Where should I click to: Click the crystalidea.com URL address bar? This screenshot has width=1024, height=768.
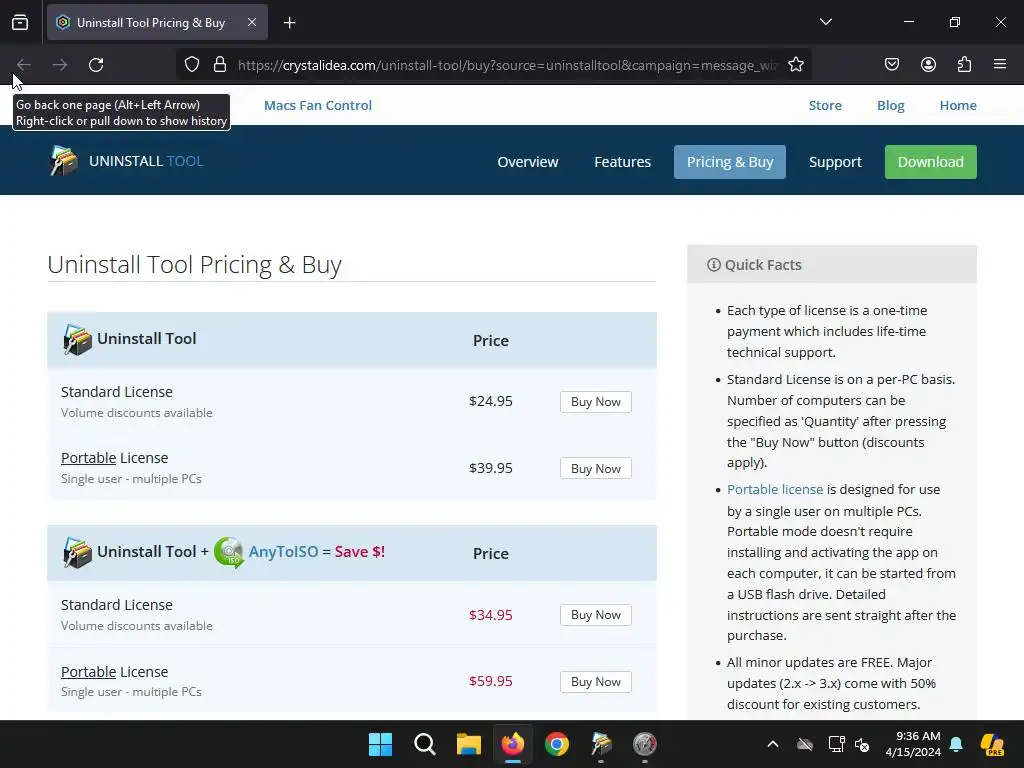[507, 65]
